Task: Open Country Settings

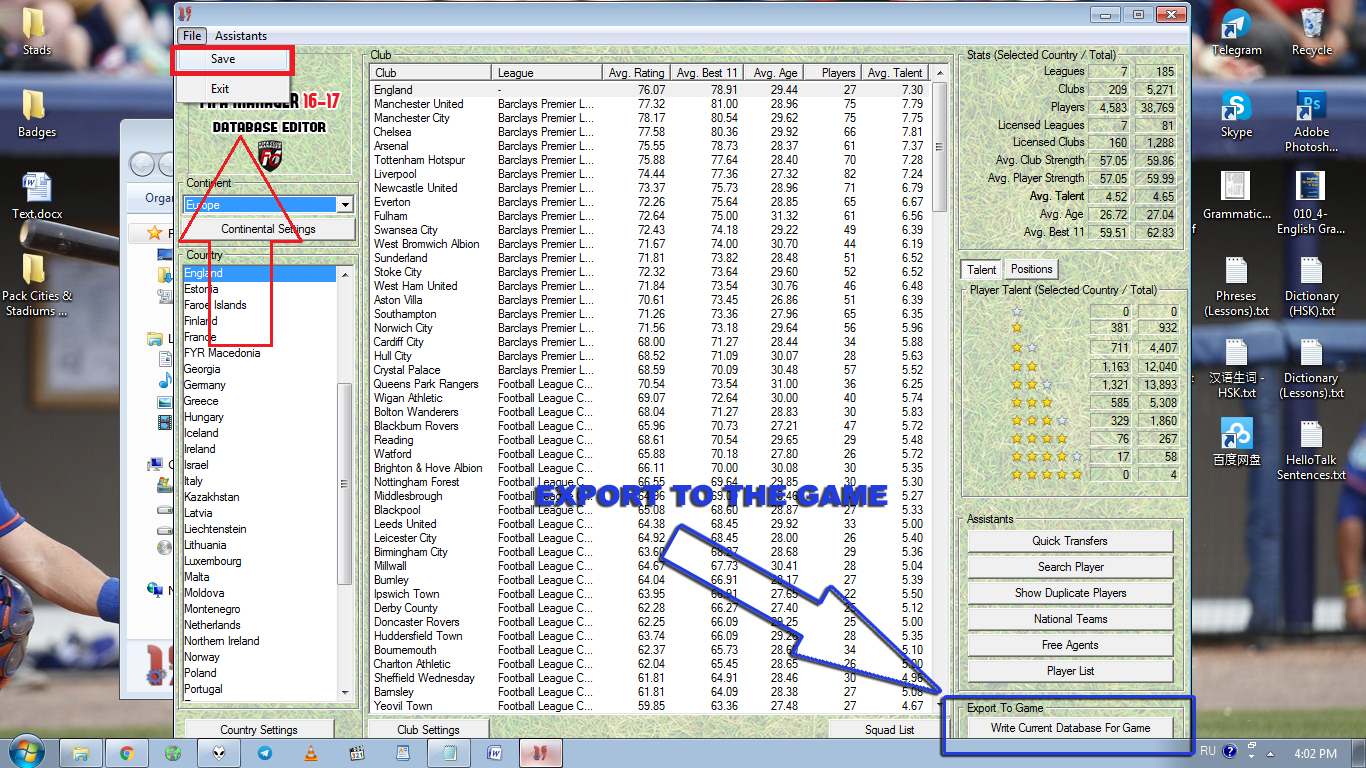Action: click(x=259, y=729)
